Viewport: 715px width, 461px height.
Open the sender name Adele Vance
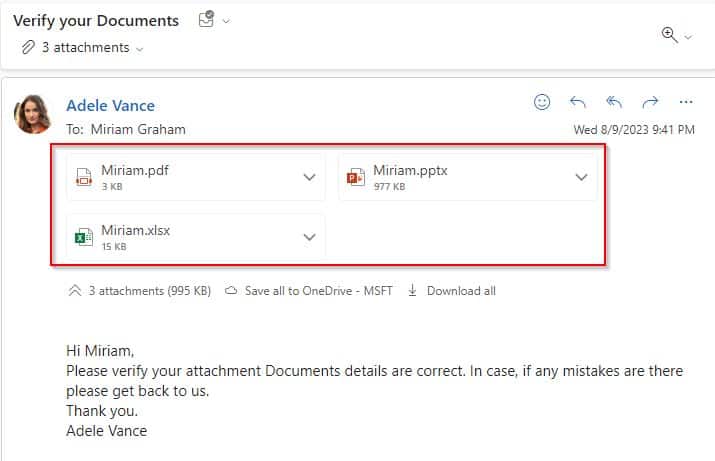(110, 105)
